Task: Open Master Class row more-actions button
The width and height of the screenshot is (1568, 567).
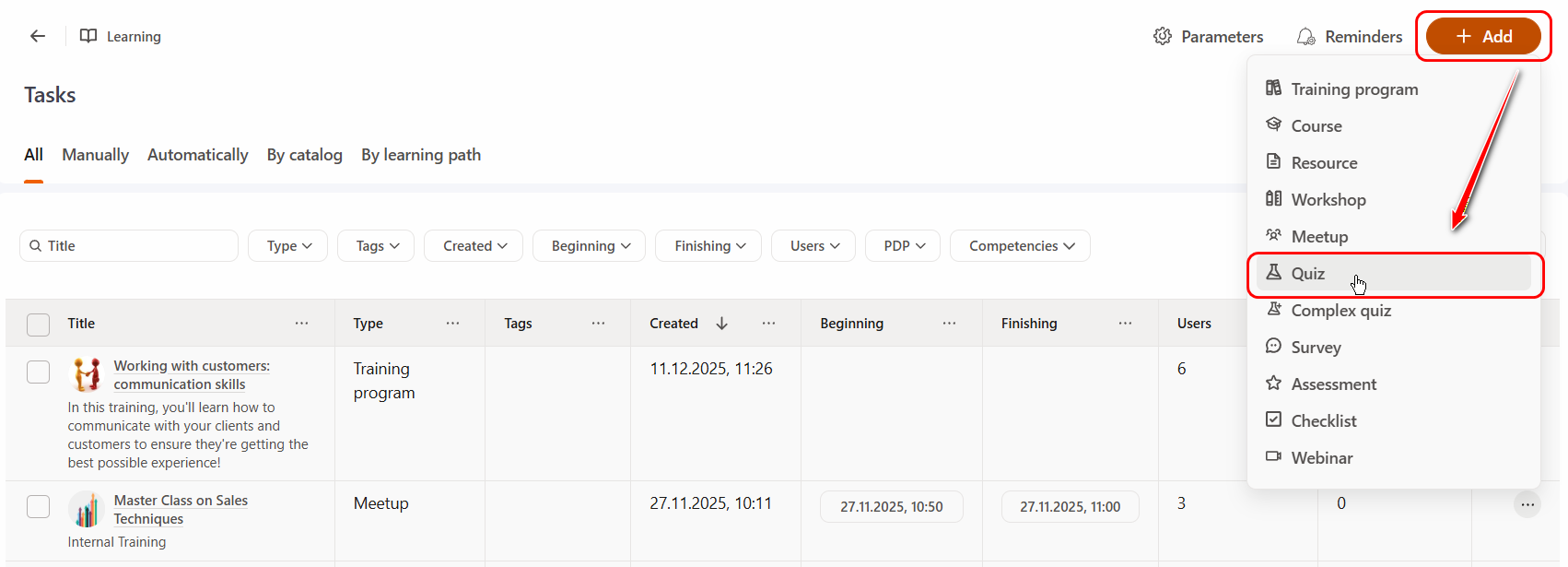Action: coord(1527,504)
